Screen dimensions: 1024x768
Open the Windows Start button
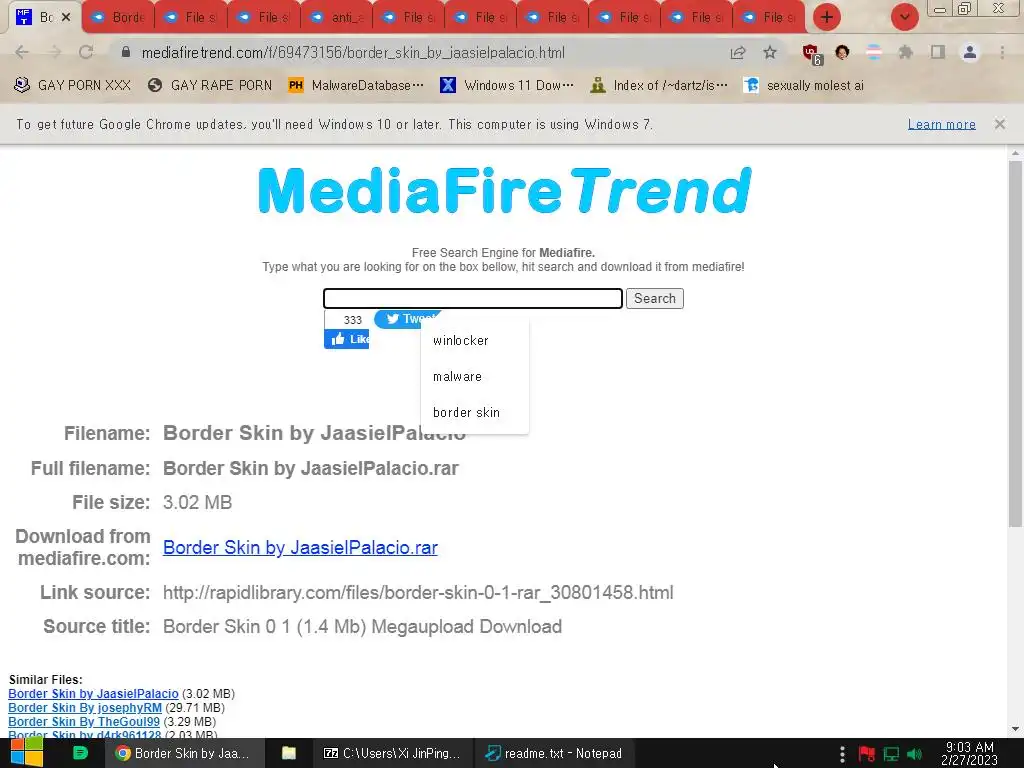coord(27,753)
